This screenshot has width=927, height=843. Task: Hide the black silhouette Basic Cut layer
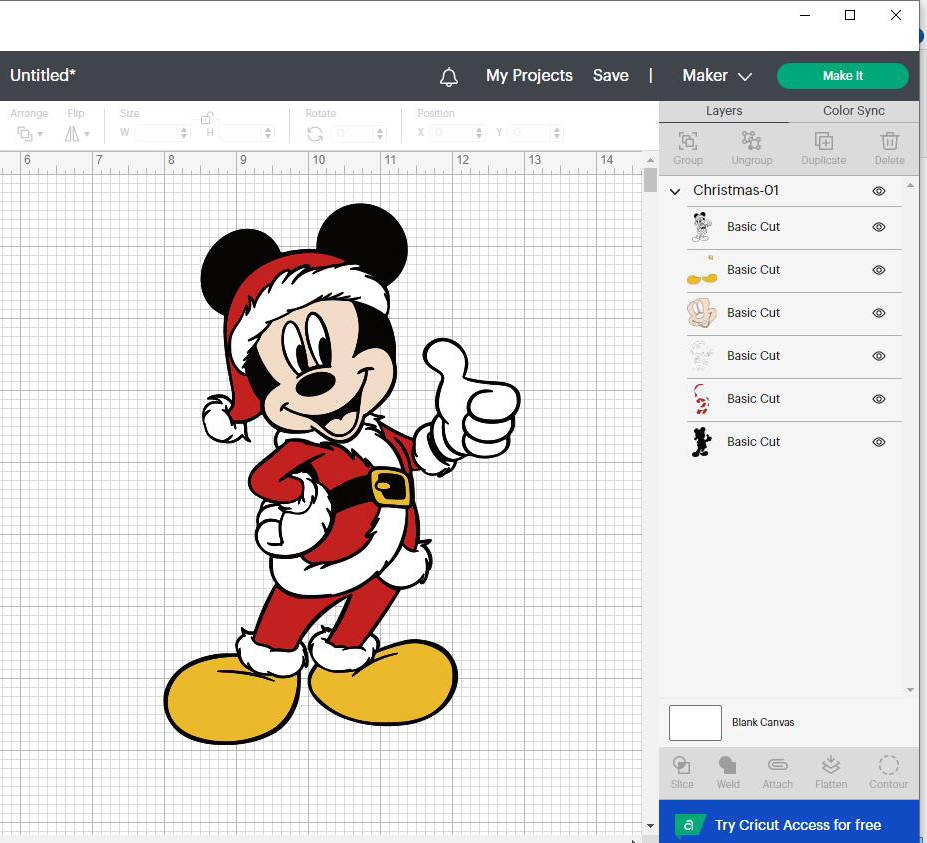tap(879, 442)
